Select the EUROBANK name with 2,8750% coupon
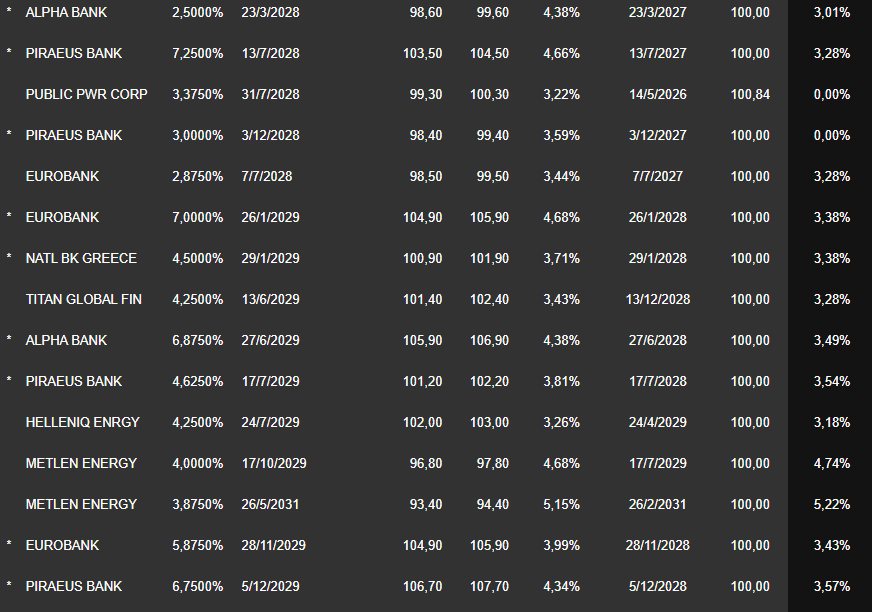 coord(62,176)
